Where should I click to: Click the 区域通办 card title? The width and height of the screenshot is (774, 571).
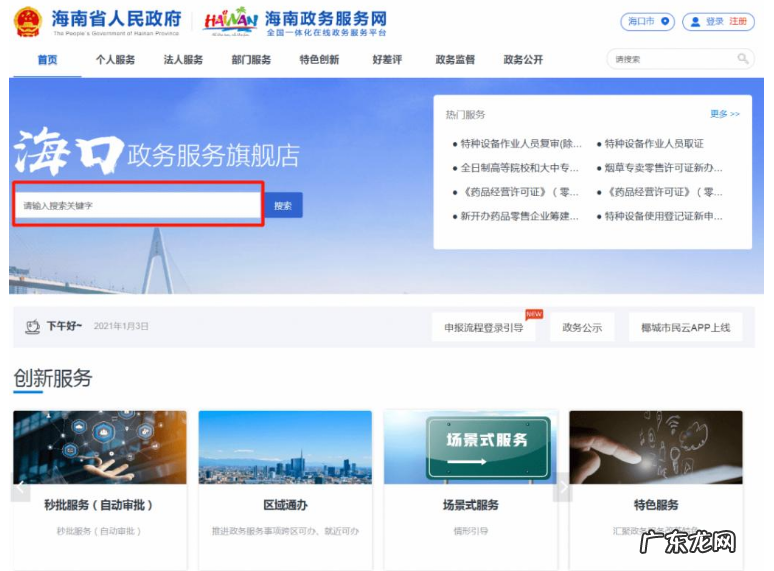[x=285, y=505]
